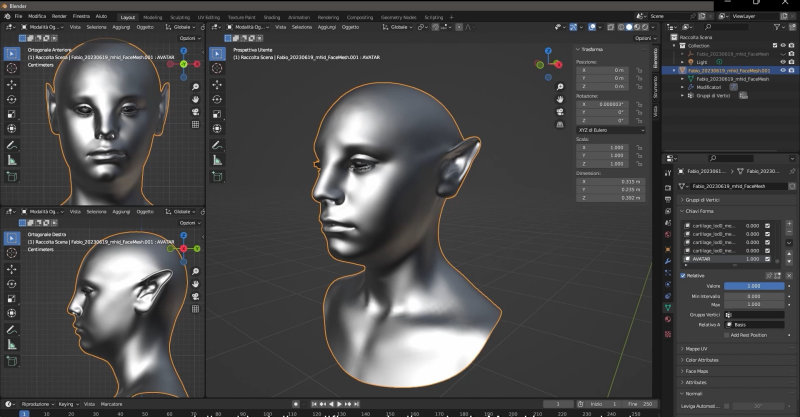Screen dimensions: 800x417
Task: Switch perspective/orthographic in main viewport
Action: [560, 125]
